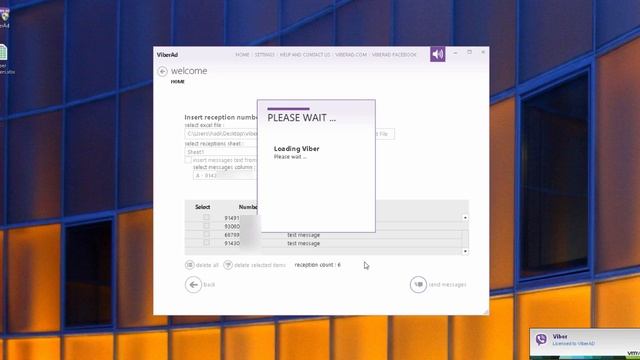Image resolution: width=640 pixels, height=360 pixels.
Task: Click the Loading Viber text
Action: click(297, 149)
